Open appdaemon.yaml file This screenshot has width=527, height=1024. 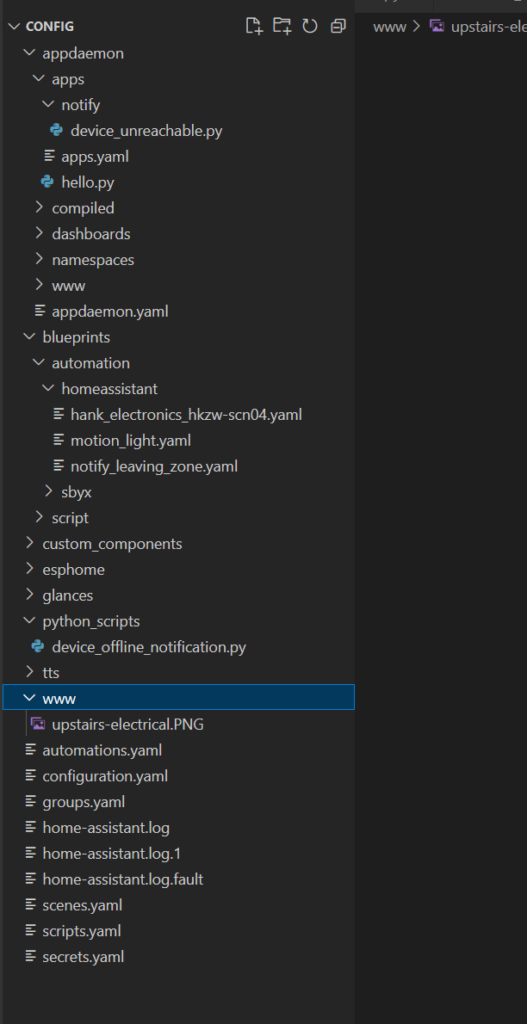(x=110, y=312)
